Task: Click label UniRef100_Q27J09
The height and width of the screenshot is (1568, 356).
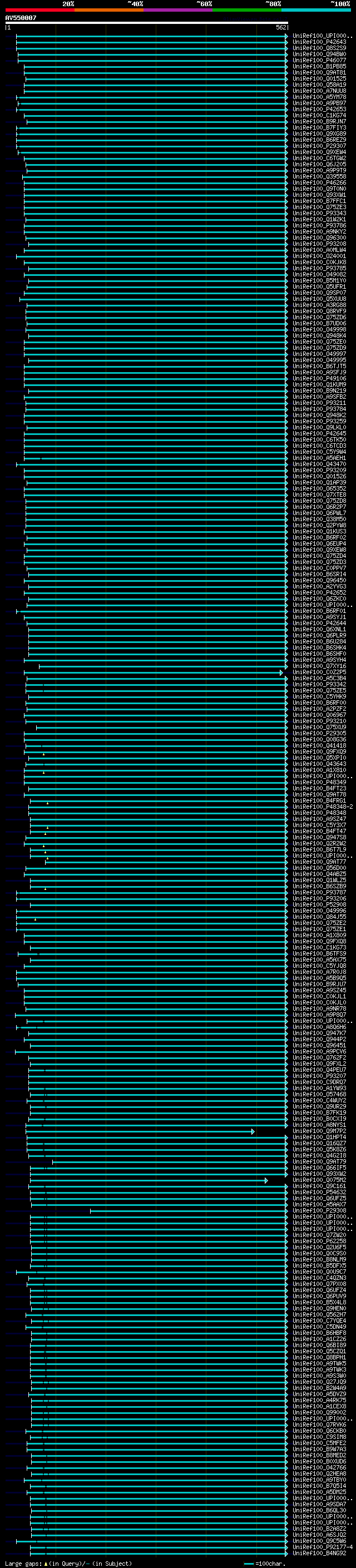Action: [x=319, y=1382]
